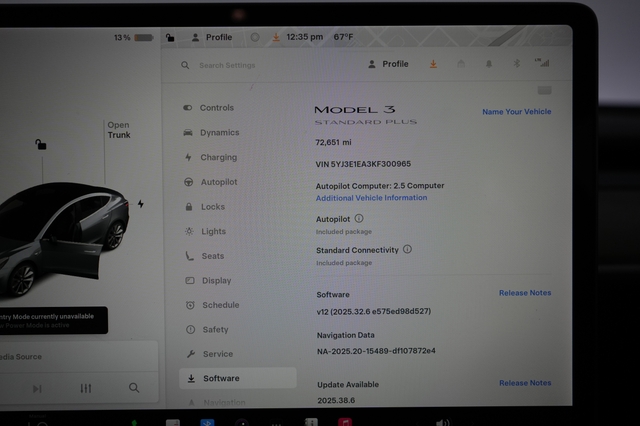Show info for Autopilot package
The image size is (640, 426).
coord(359,218)
